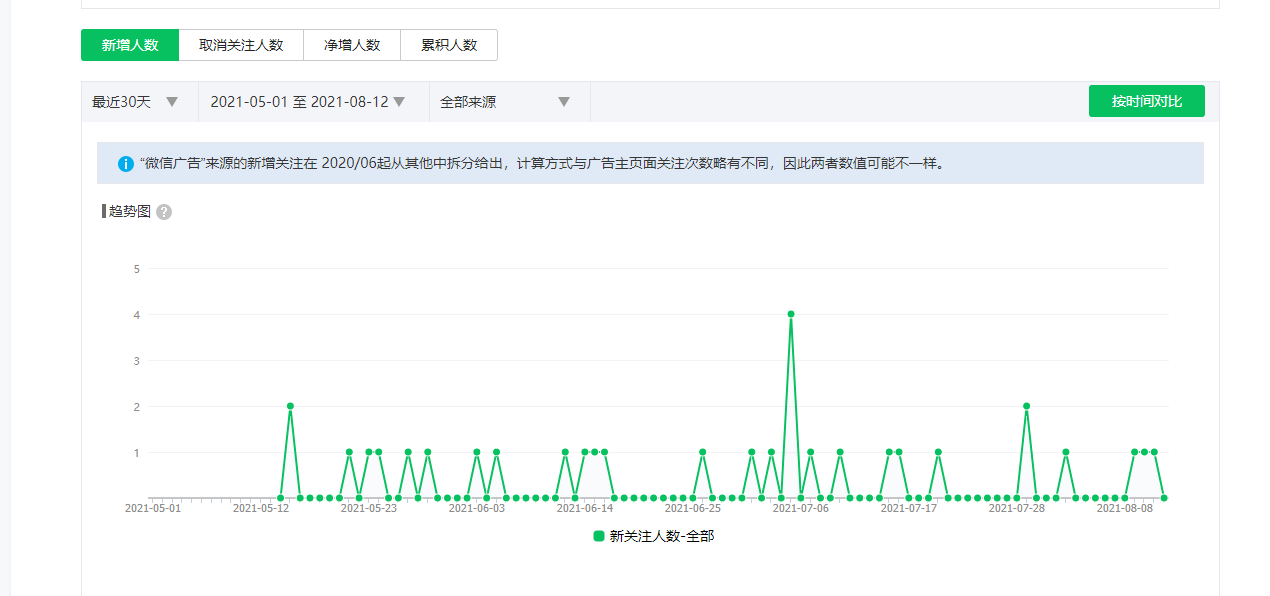Click the last data point at chart's right end

coord(1164,497)
